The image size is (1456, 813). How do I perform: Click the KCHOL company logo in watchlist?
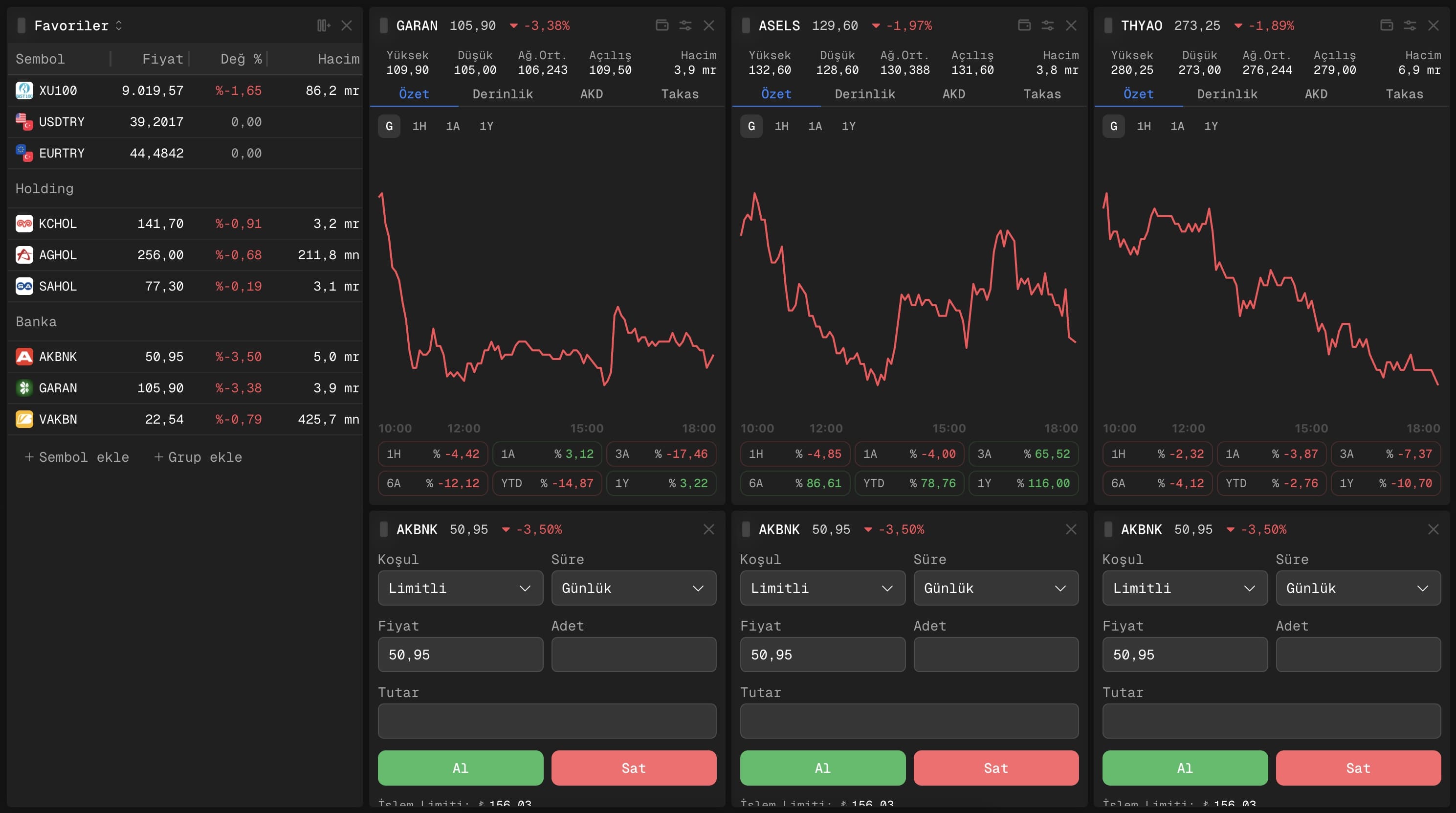click(24, 224)
